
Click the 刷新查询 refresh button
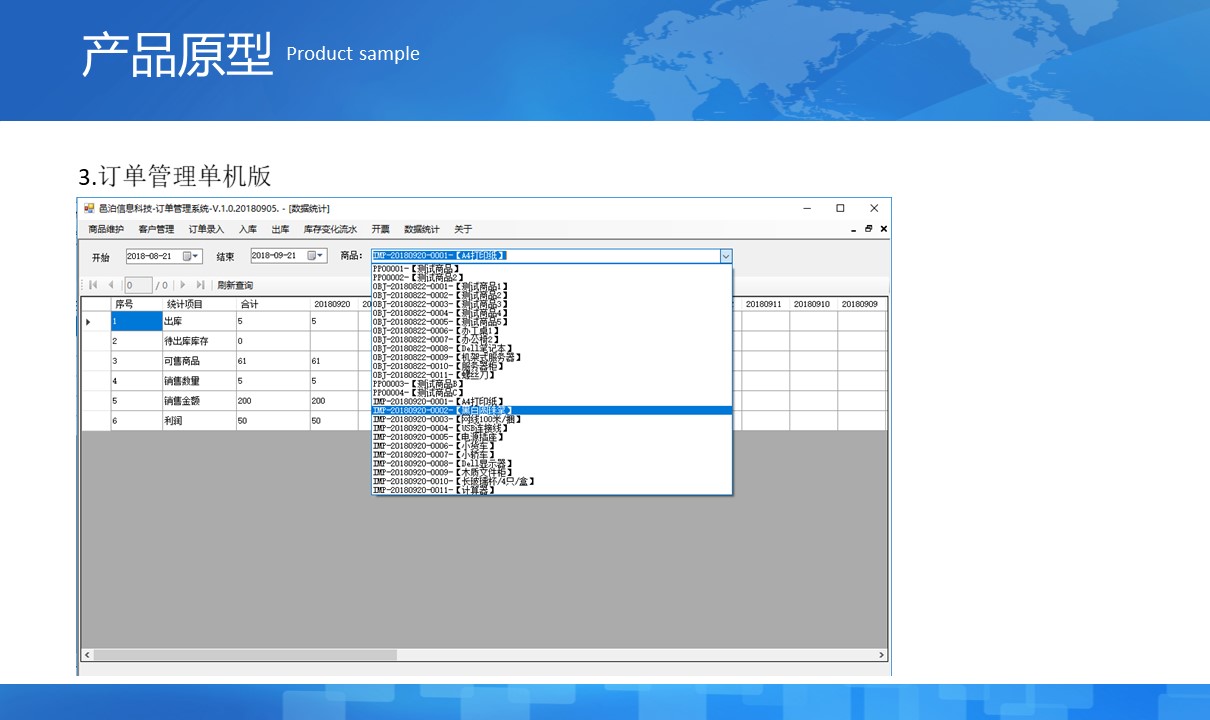pos(235,285)
